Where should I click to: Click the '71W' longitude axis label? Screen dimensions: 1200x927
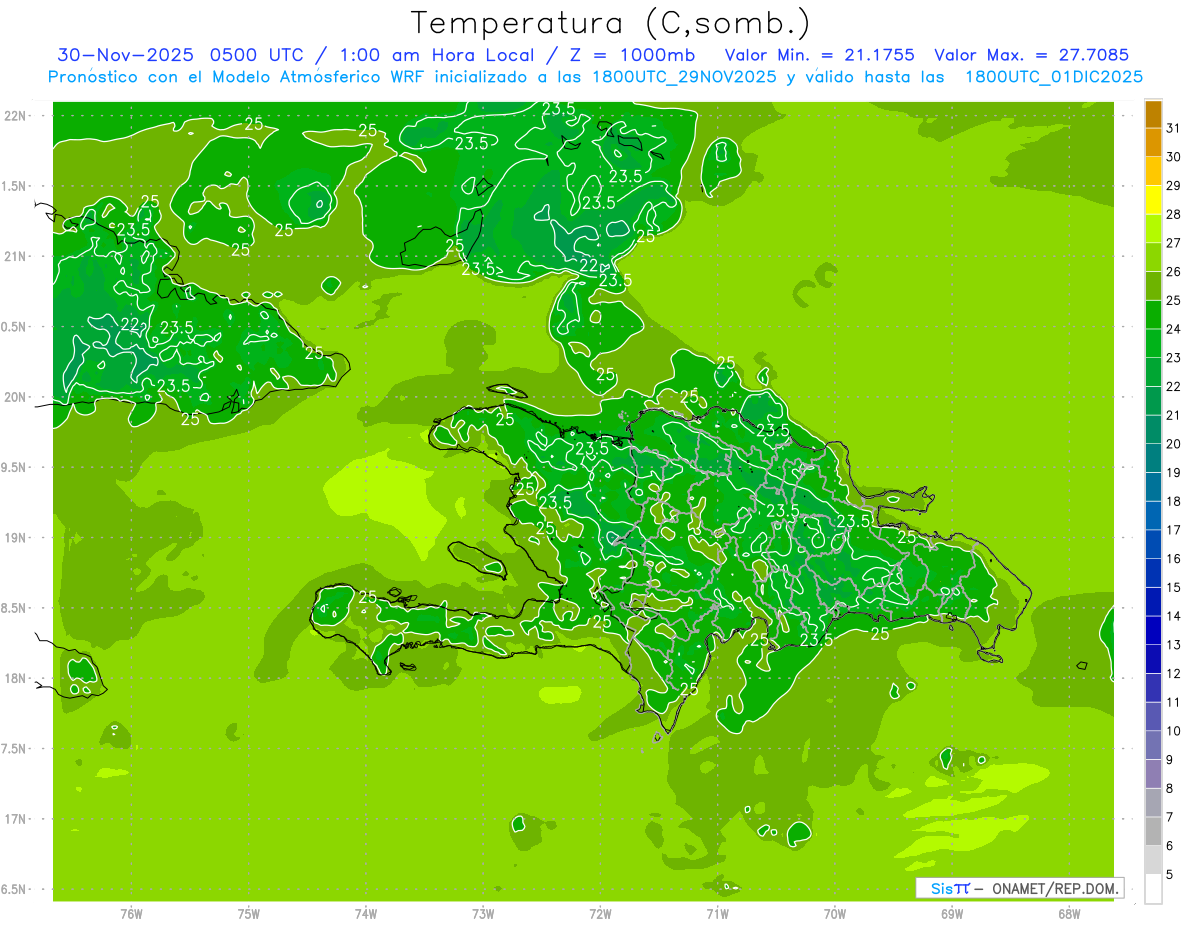coord(717,914)
